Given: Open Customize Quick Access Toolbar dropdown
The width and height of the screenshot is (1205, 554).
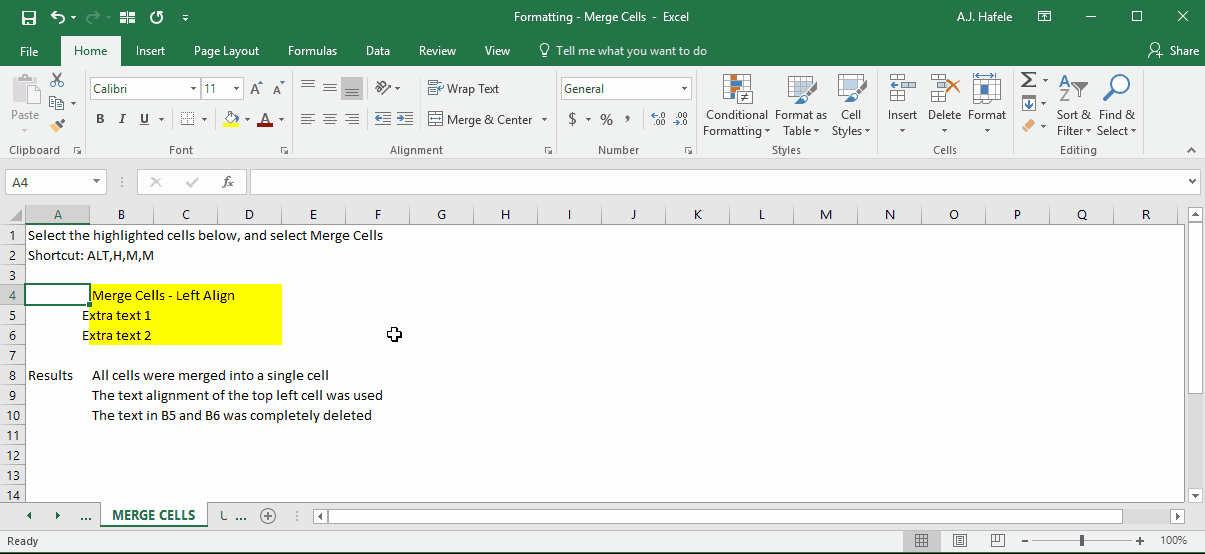Looking at the screenshot, I should pos(186,18).
